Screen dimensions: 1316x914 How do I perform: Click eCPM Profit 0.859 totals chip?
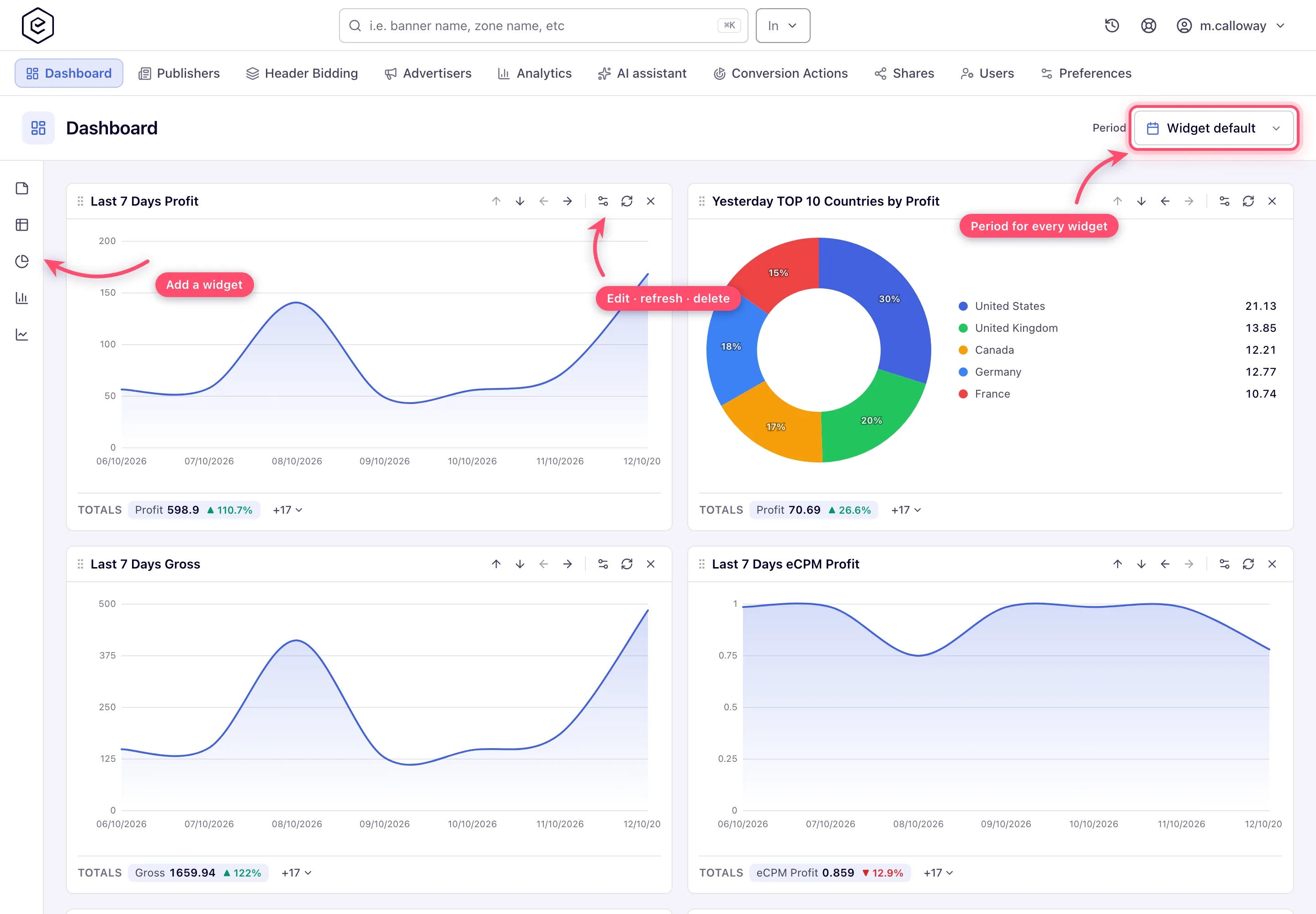[830, 873]
